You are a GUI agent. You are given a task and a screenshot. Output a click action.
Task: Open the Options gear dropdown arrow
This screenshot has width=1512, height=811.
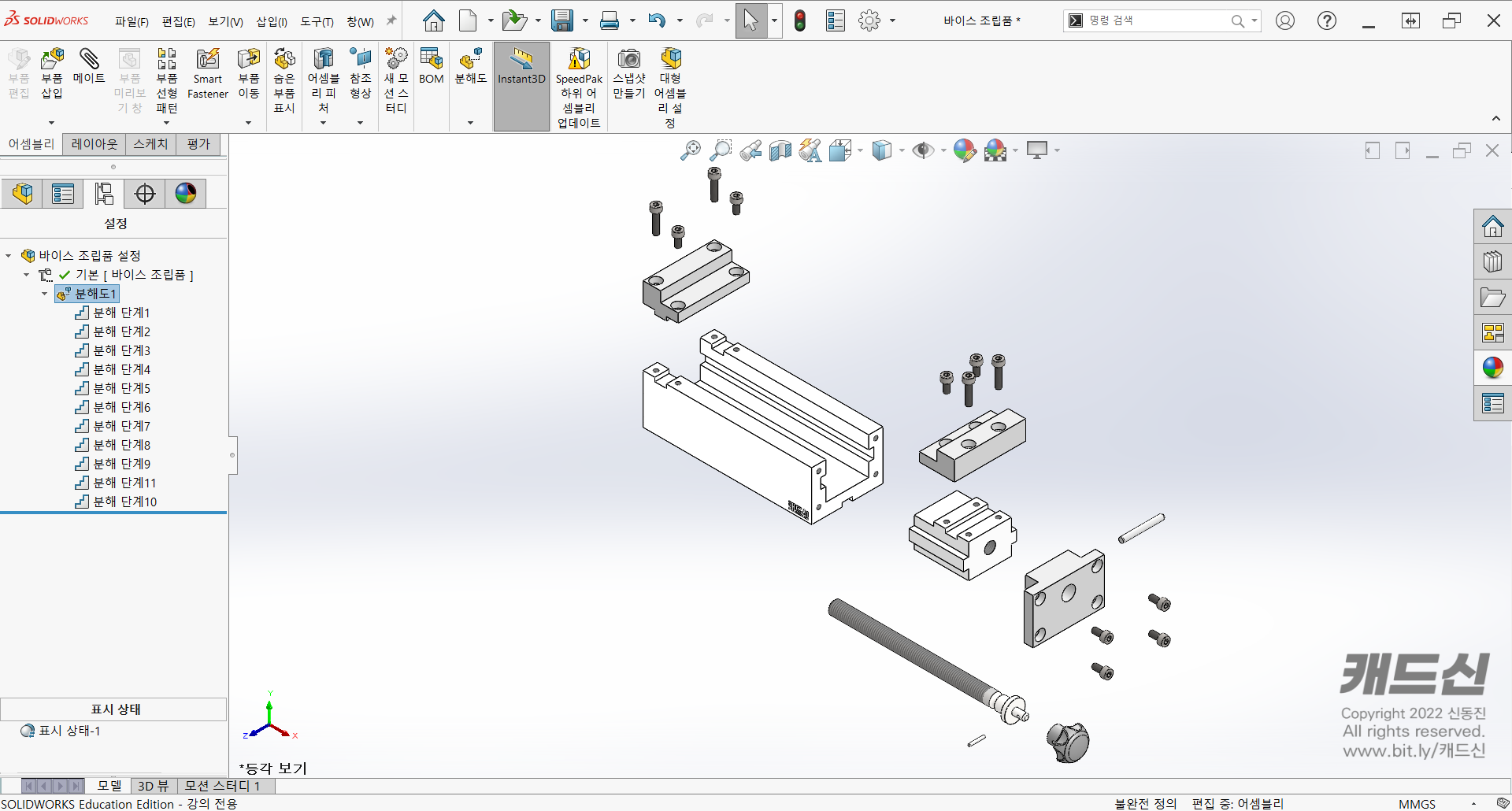coord(892,20)
